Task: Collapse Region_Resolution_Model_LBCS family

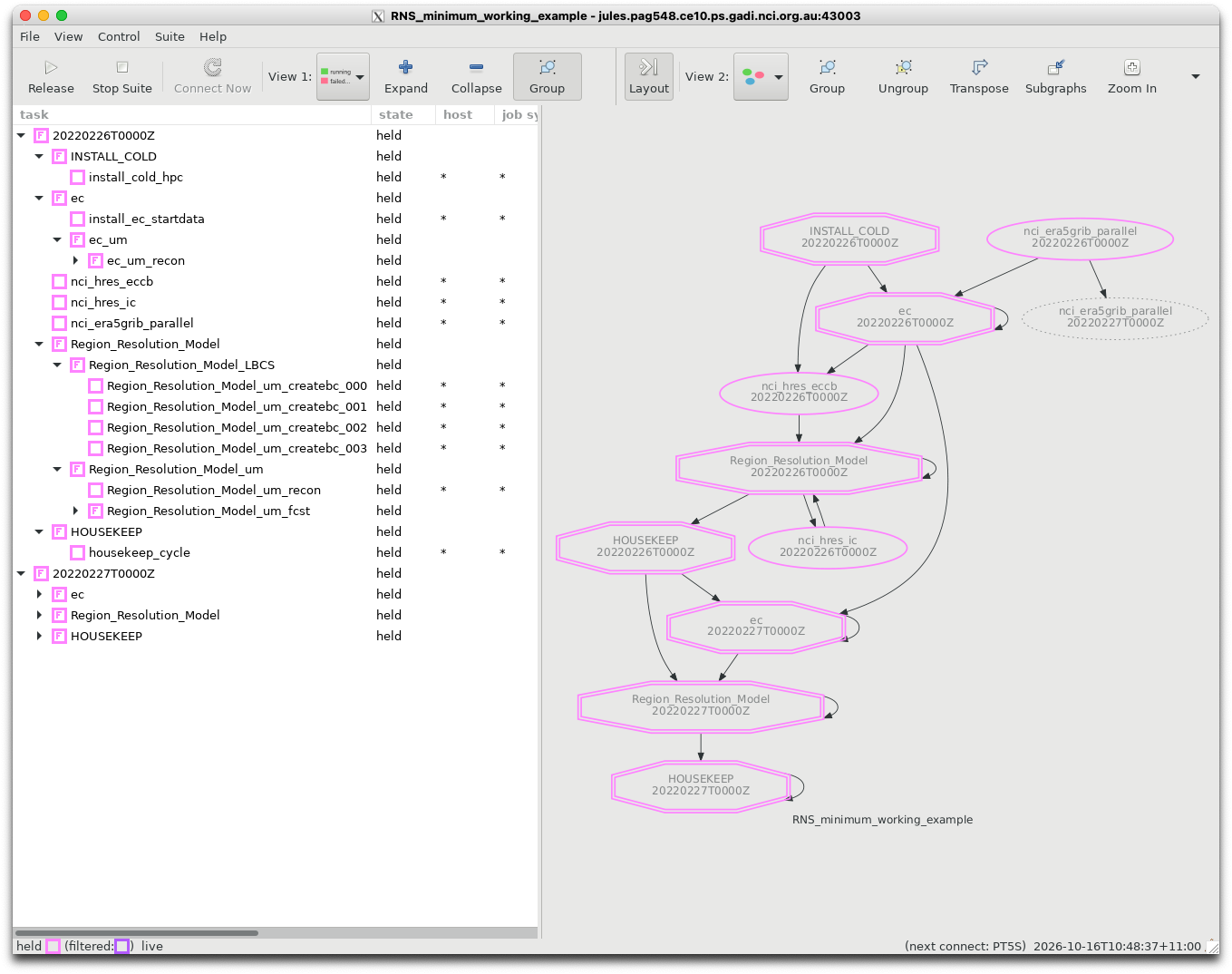Action: pos(58,365)
